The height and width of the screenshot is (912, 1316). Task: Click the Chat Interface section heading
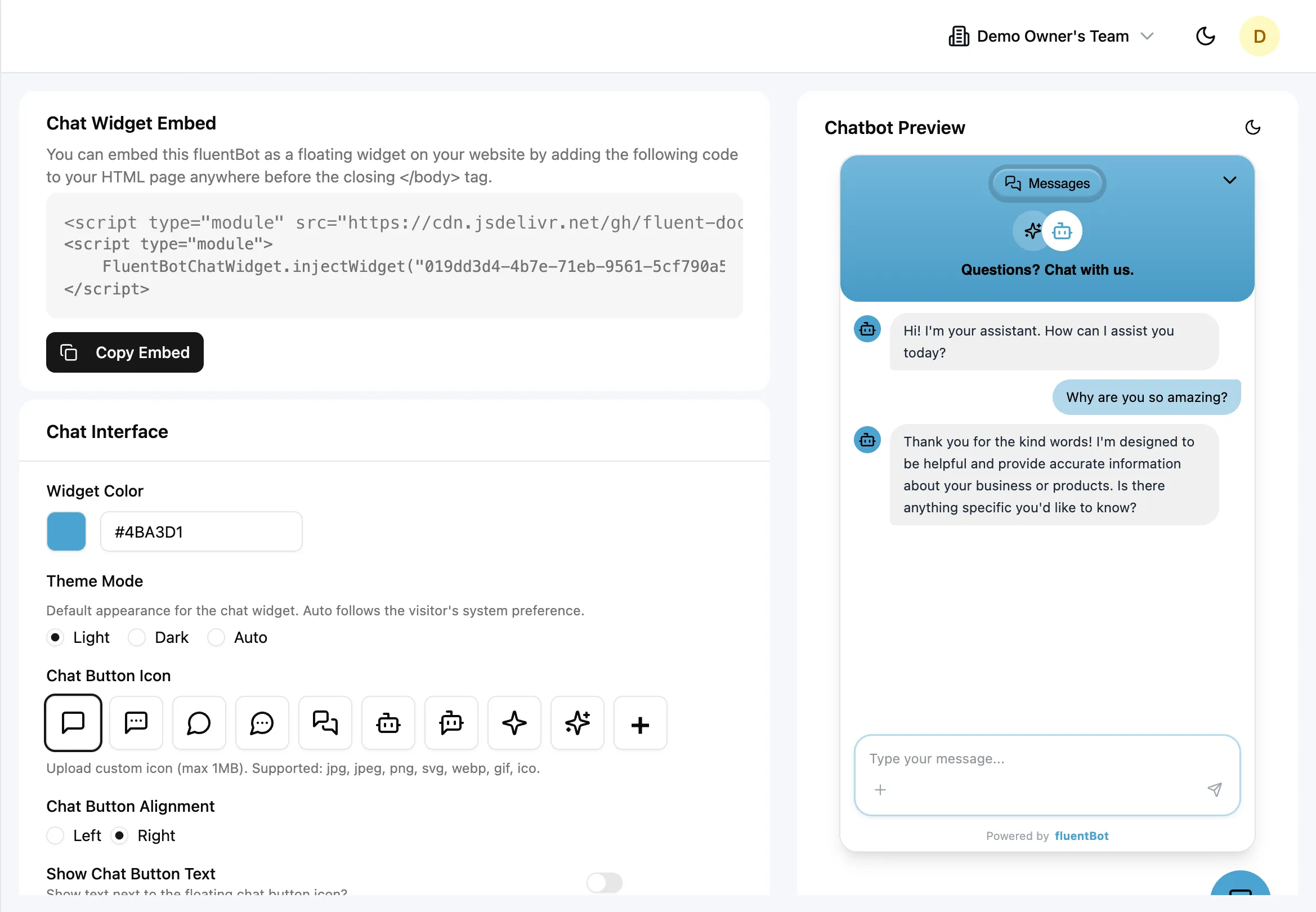click(107, 431)
